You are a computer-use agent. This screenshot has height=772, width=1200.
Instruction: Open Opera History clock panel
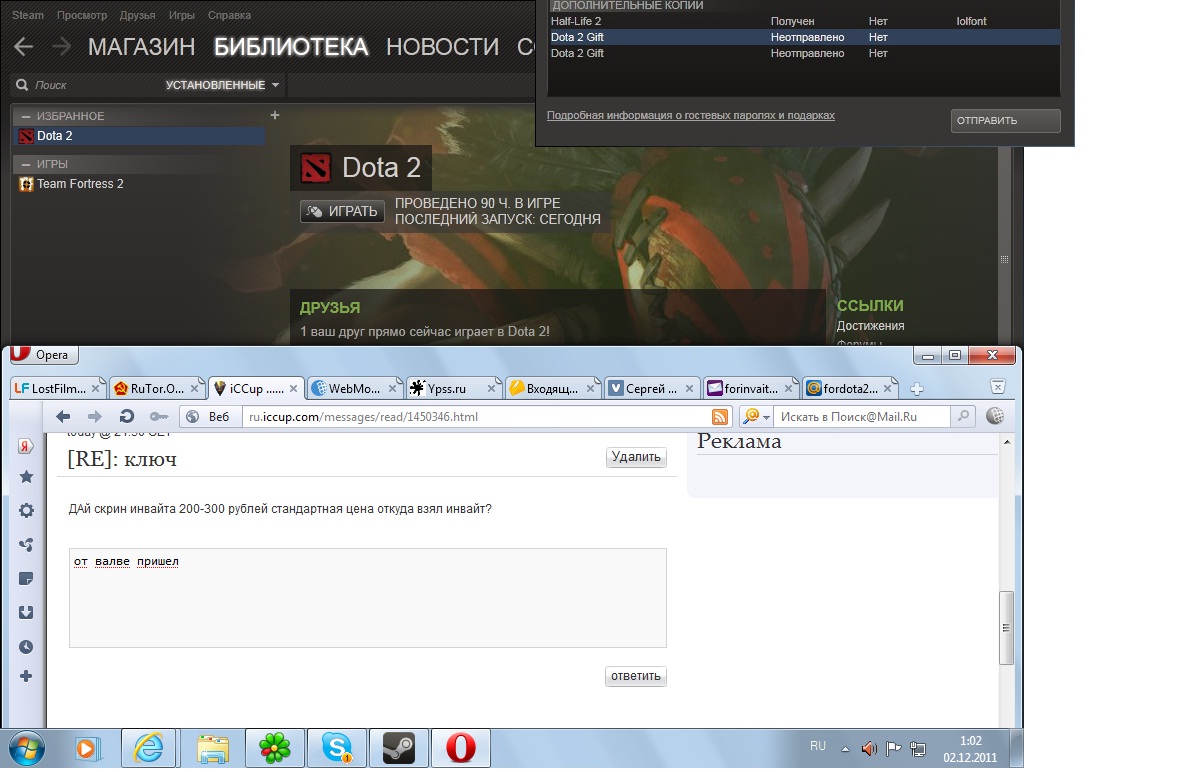point(26,647)
